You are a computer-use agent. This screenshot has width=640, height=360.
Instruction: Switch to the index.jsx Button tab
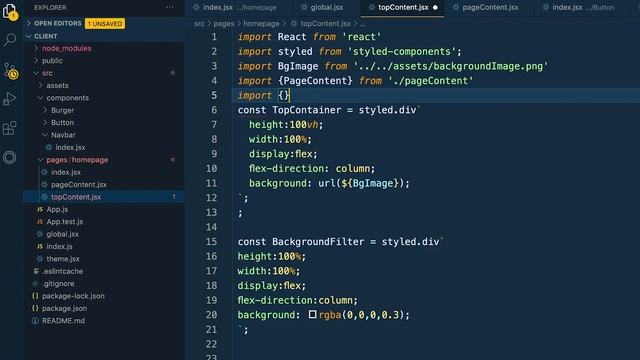[x=579, y=7]
